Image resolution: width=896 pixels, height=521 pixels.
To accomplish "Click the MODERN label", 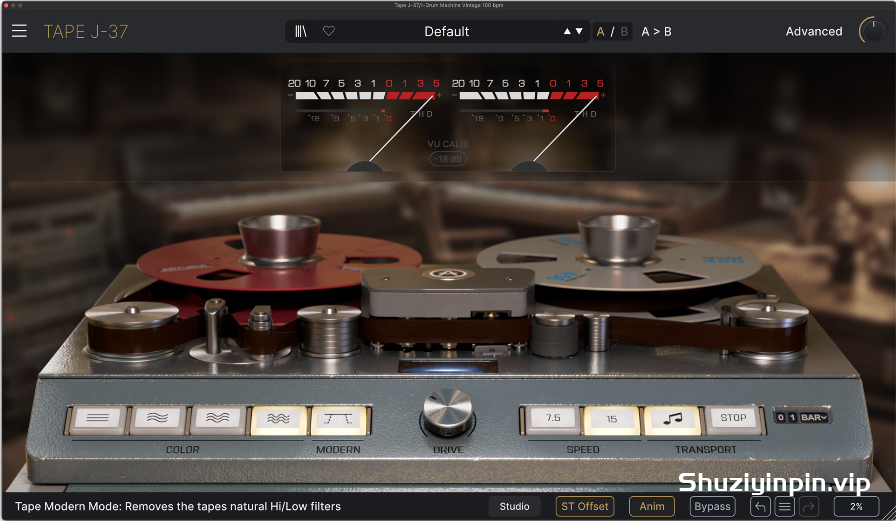I will (338, 450).
